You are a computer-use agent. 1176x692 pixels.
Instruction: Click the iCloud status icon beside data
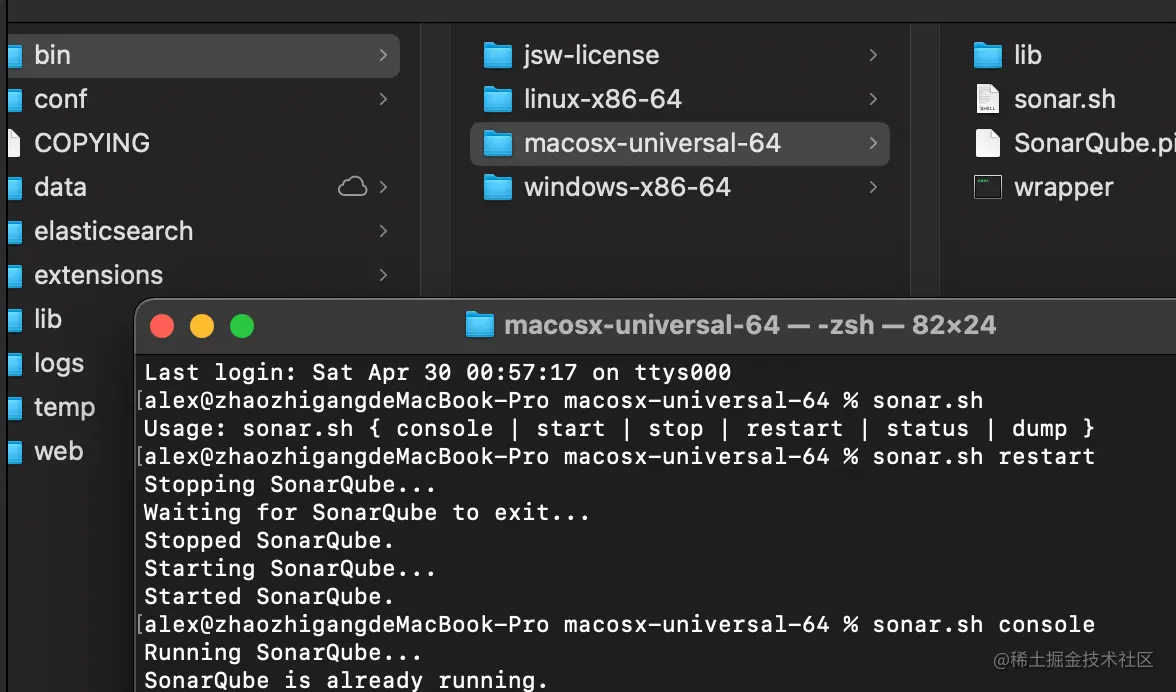pyautogui.click(x=352, y=187)
